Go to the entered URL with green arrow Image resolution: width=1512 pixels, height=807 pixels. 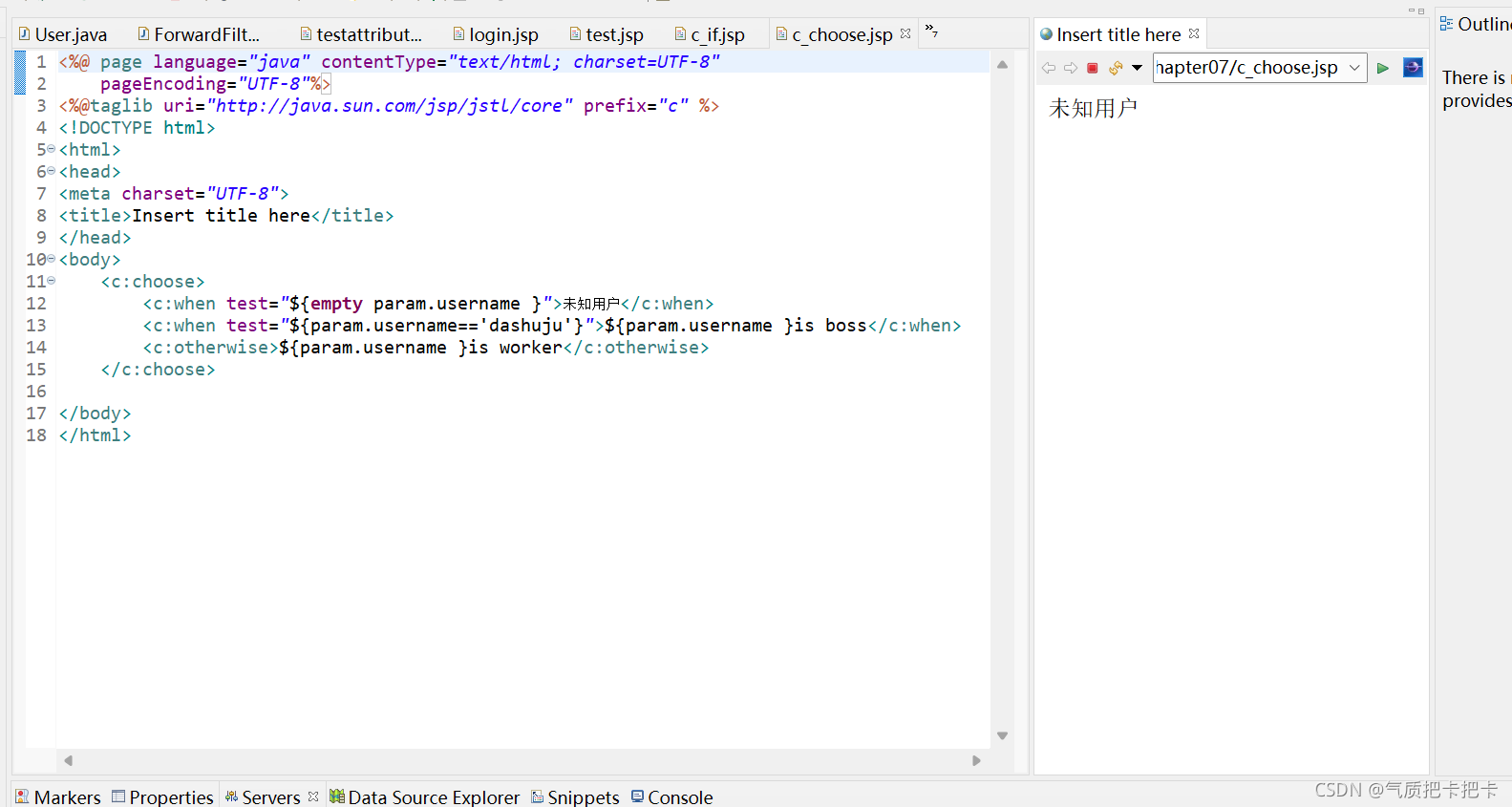(1382, 68)
